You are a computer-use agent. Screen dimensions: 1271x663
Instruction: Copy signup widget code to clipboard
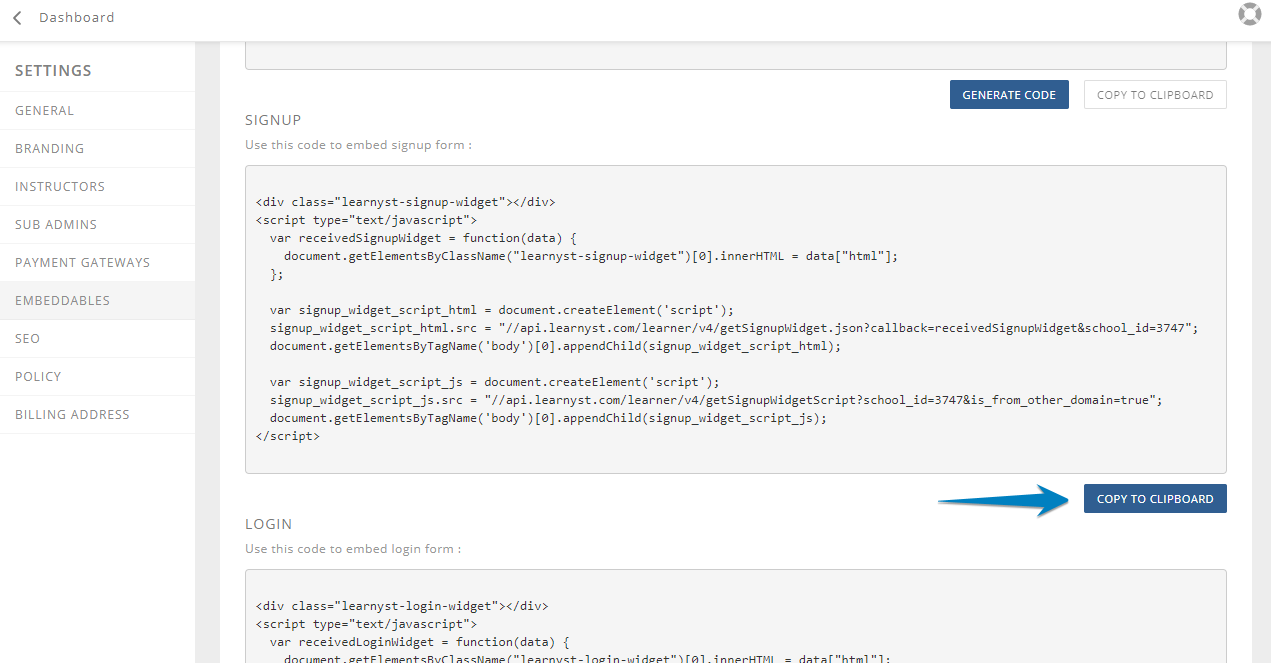(x=1155, y=499)
